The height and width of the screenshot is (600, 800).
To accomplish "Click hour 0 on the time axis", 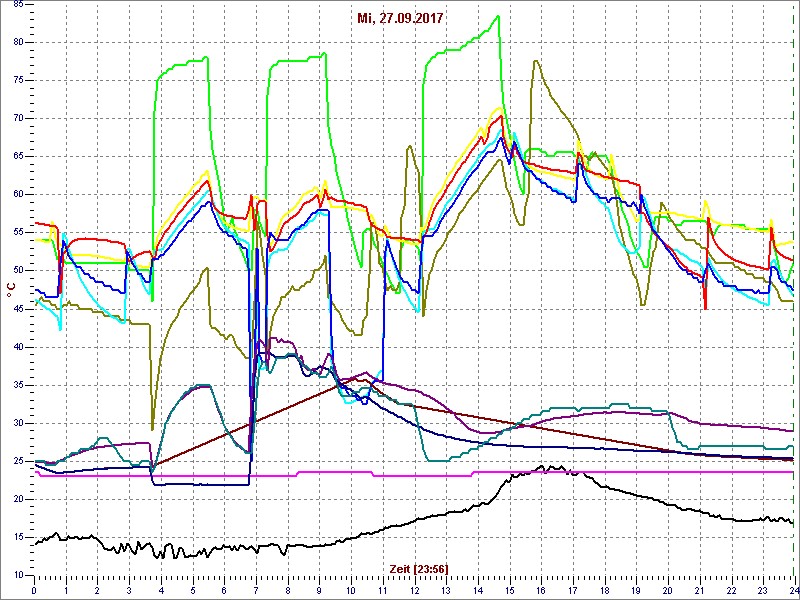I will (x=34, y=588).
